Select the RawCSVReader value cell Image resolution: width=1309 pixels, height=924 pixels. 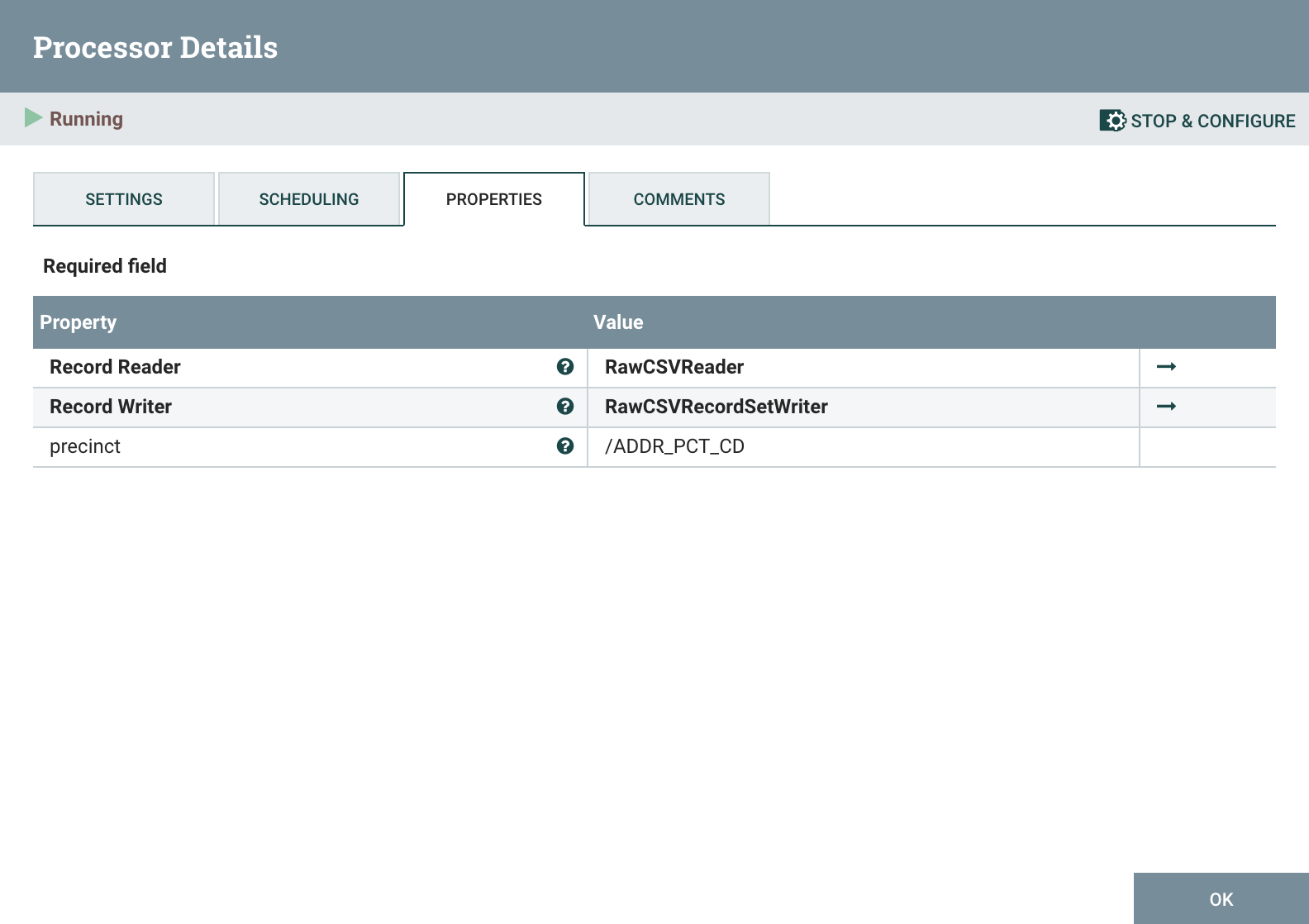[x=864, y=368]
